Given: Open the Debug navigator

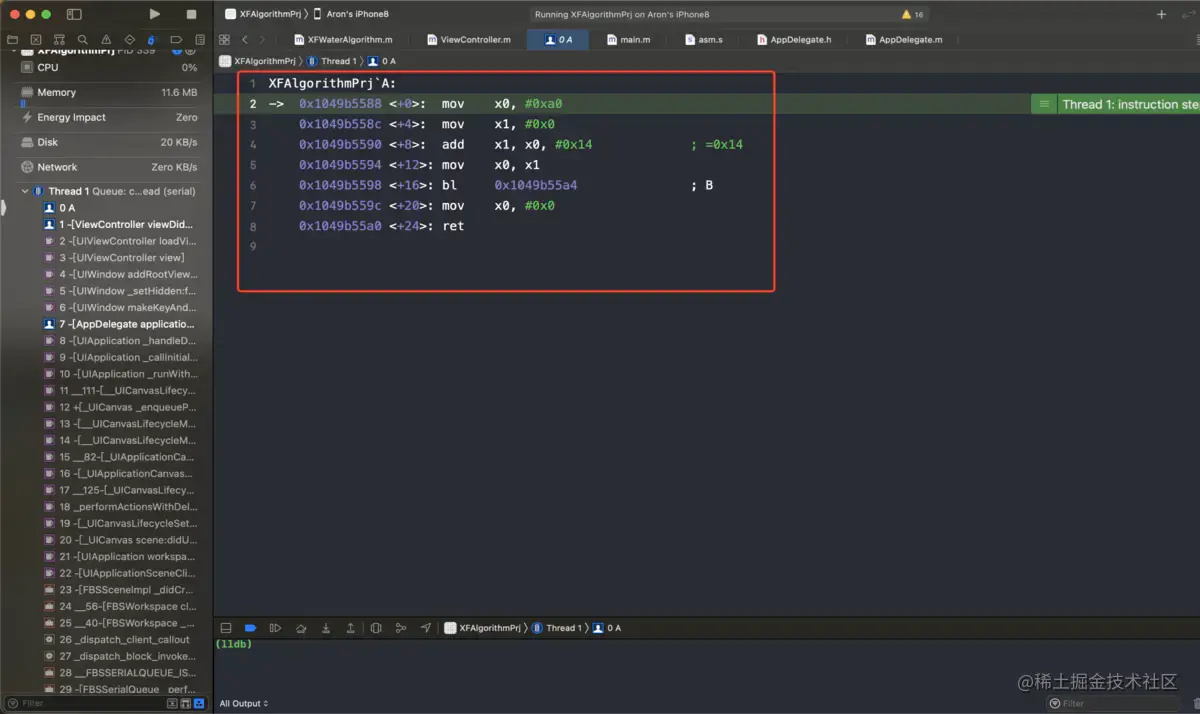Looking at the screenshot, I should [152, 40].
